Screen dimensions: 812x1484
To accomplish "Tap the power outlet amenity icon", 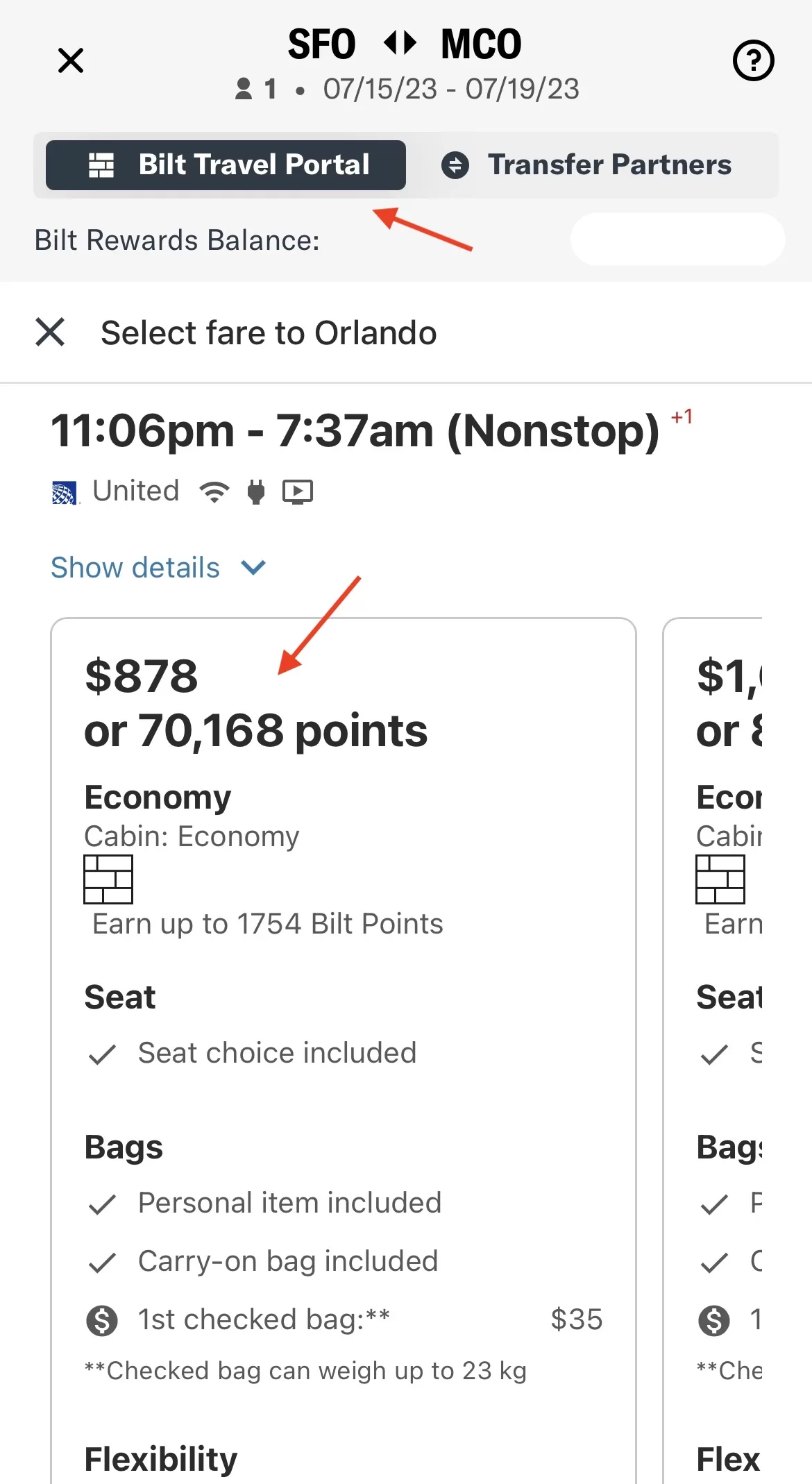I will click(x=256, y=492).
